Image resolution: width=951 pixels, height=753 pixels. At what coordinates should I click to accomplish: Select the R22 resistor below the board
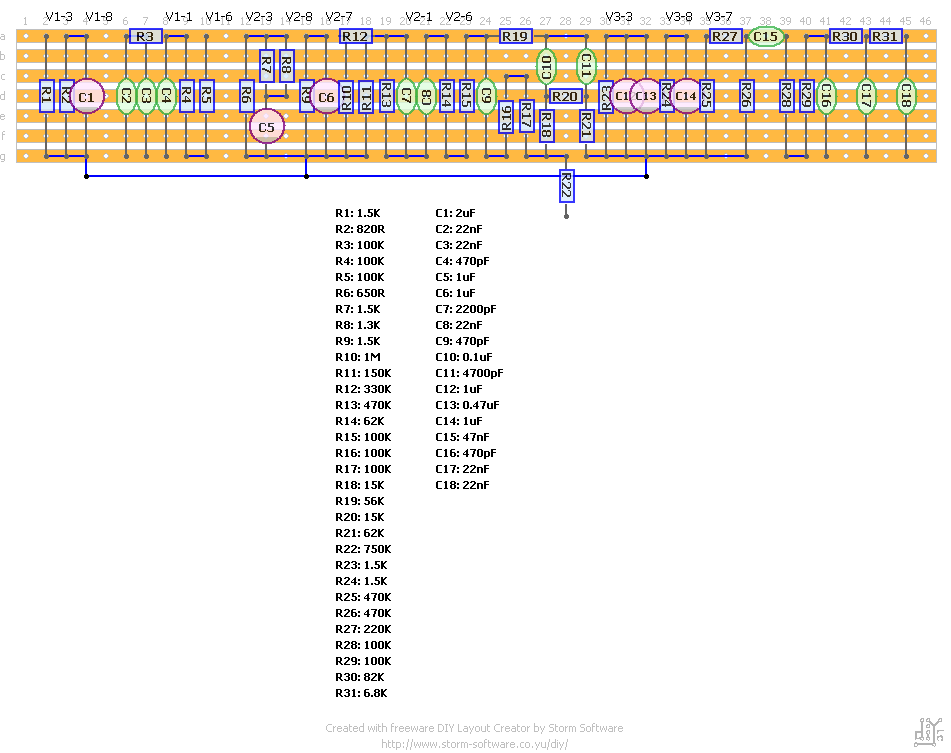pos(566,186)
